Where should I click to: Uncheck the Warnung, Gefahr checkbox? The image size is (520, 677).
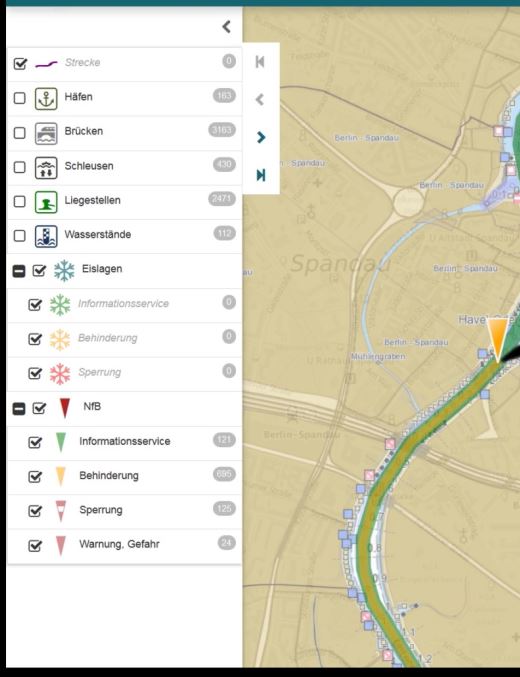point(35,546)
